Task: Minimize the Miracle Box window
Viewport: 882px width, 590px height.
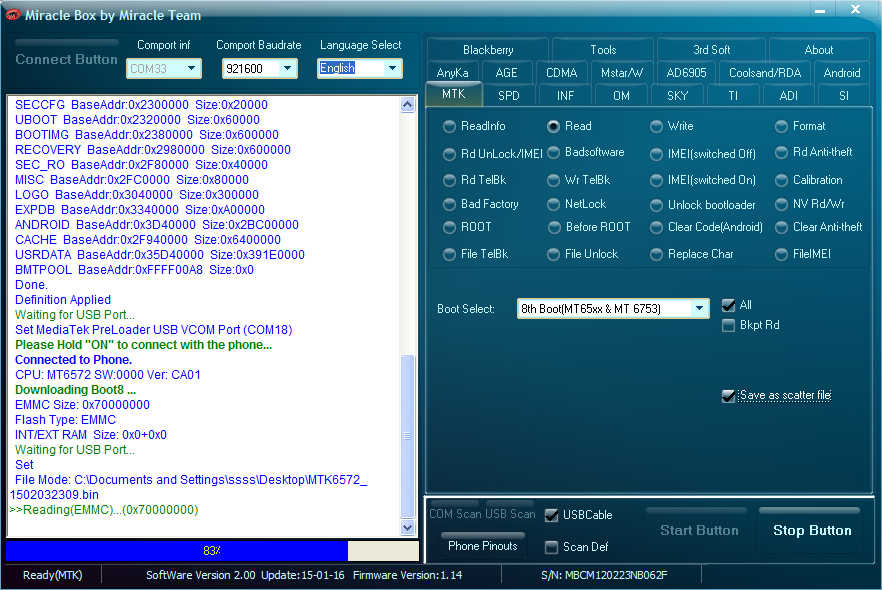Action: coord(820,10)
